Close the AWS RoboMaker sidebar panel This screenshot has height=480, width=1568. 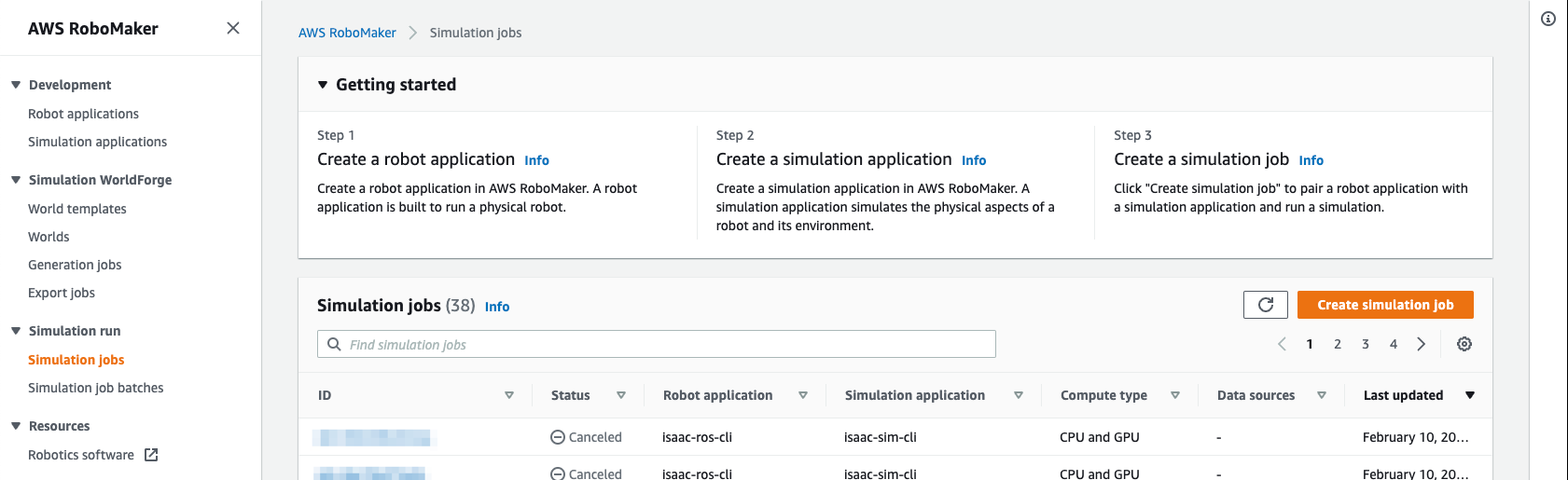(x=233, y=28)
